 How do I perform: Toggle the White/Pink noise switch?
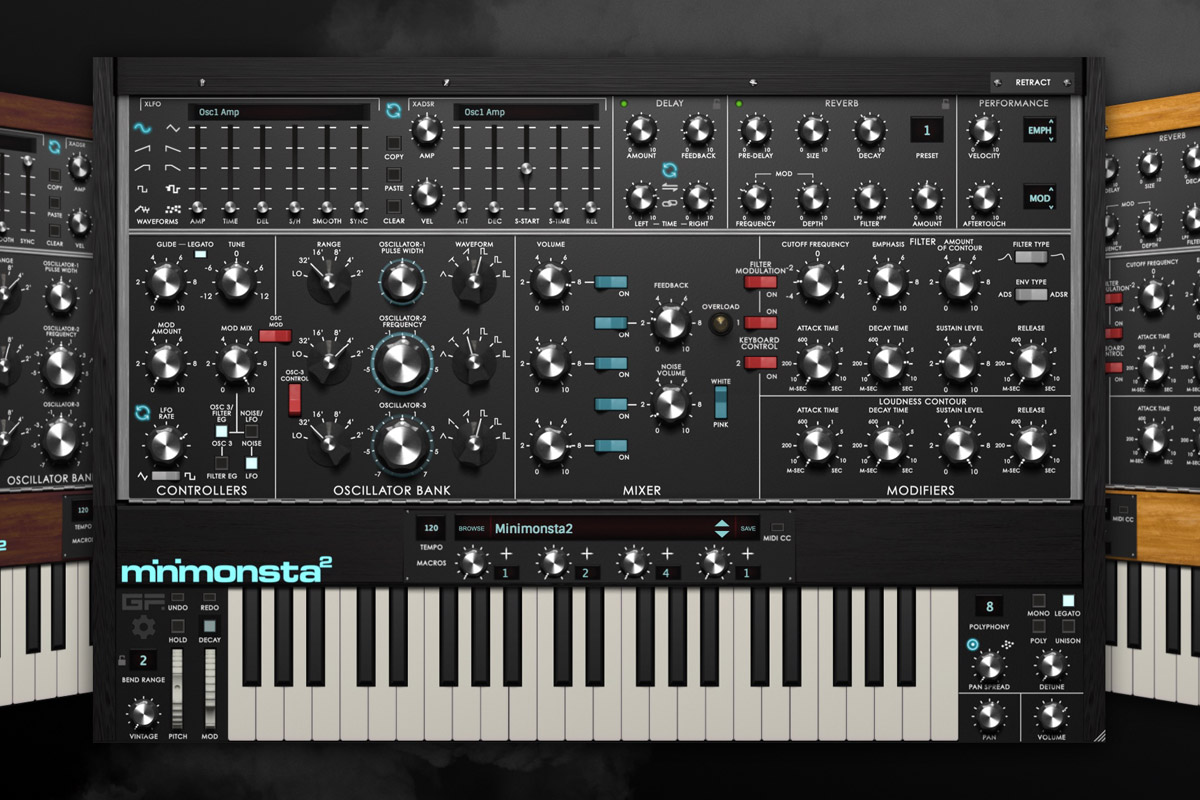(x=722, y=402)
